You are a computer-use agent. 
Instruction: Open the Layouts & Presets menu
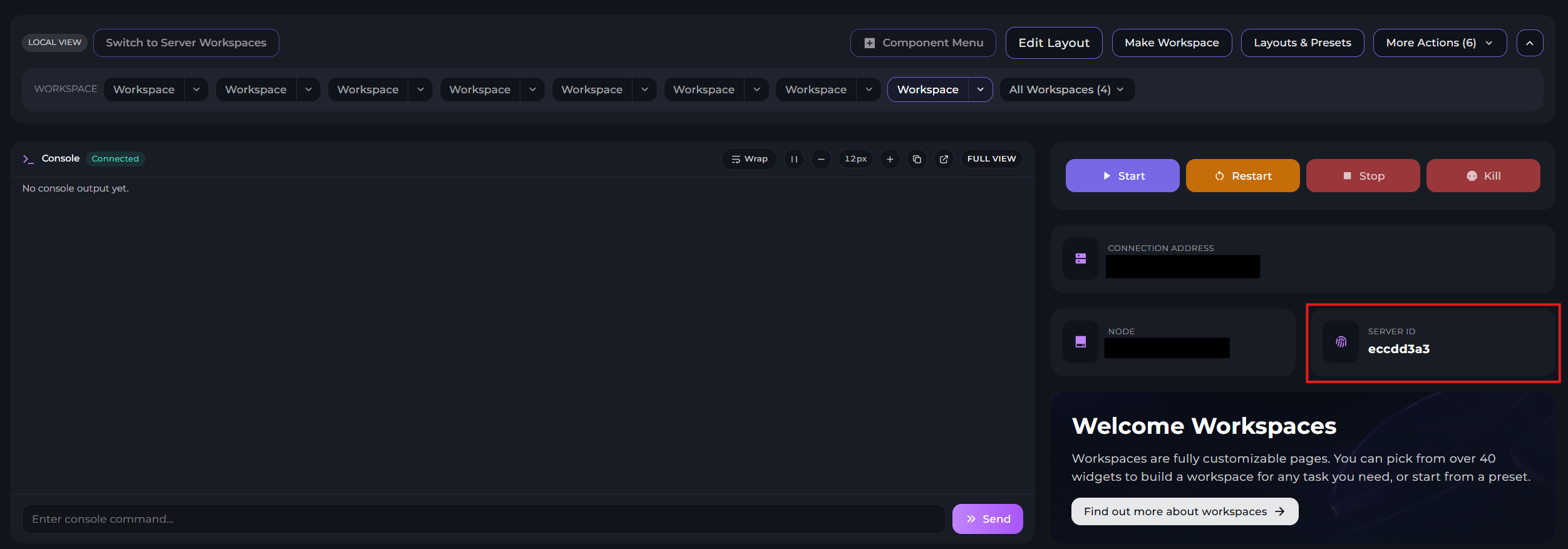pyautogui.click(x=1302, y=43)
